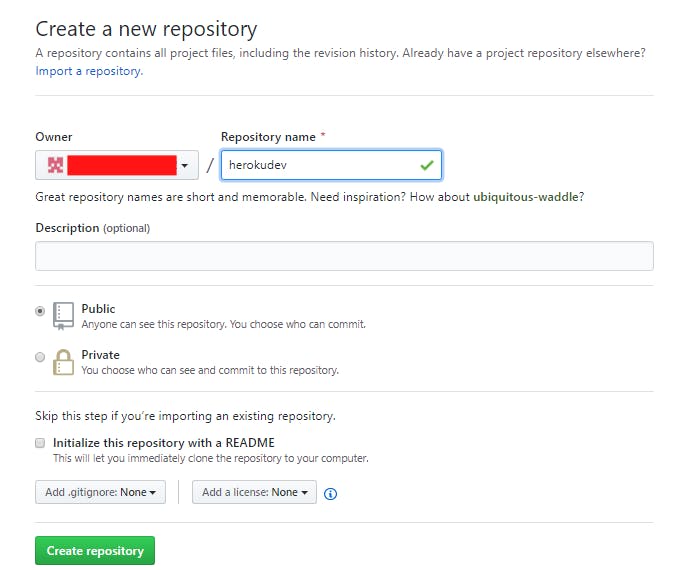
Task: Click the Public repository book icon
Action: [x=64, y=315]
